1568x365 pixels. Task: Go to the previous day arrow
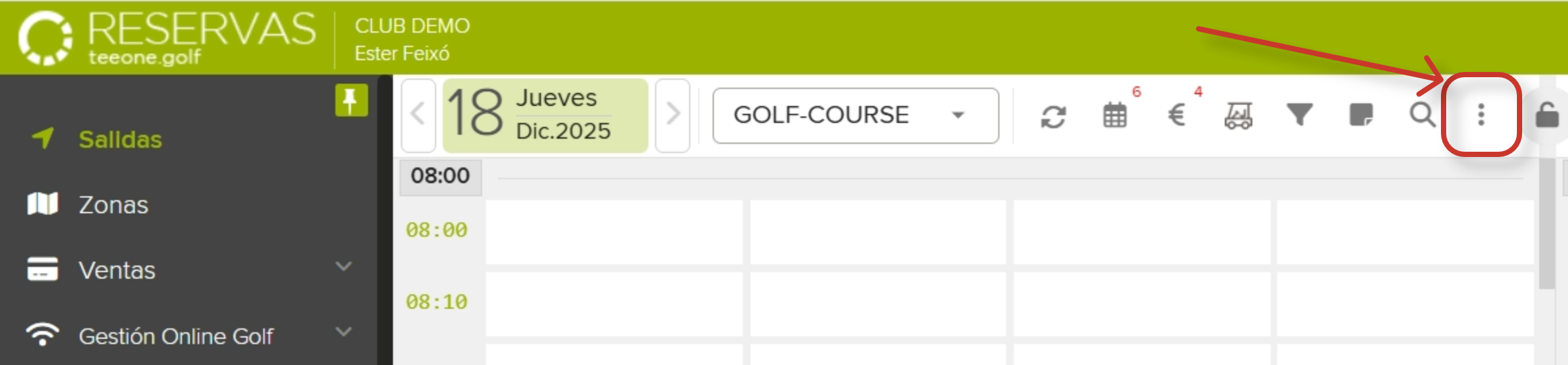tap(418, 115)
